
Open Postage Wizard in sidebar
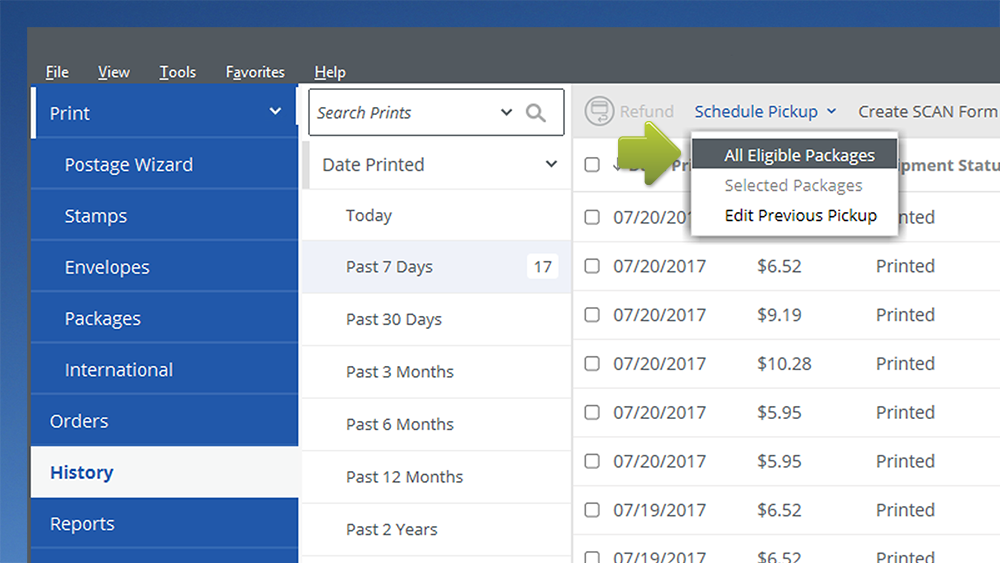point(165,165)
